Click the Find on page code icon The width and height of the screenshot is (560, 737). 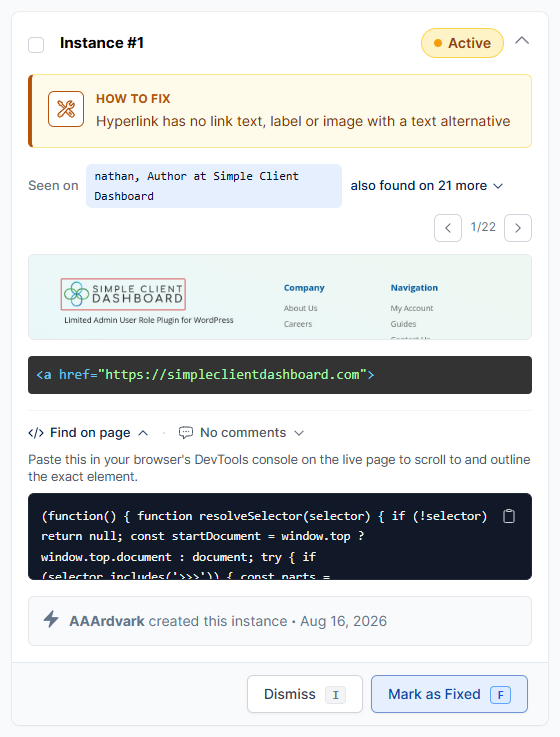click(x=36, y=432)
